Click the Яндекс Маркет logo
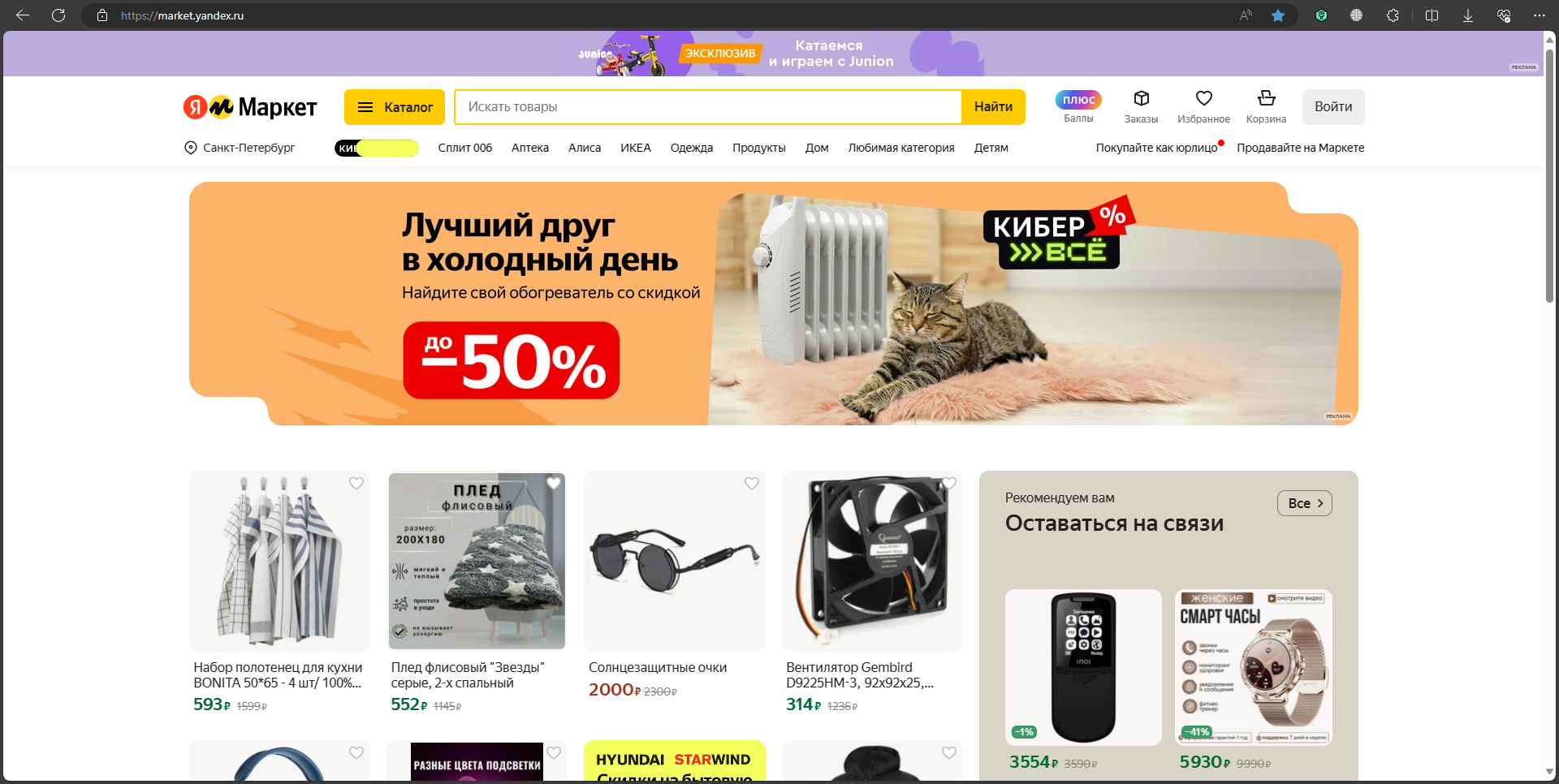 tap(250, 106)
